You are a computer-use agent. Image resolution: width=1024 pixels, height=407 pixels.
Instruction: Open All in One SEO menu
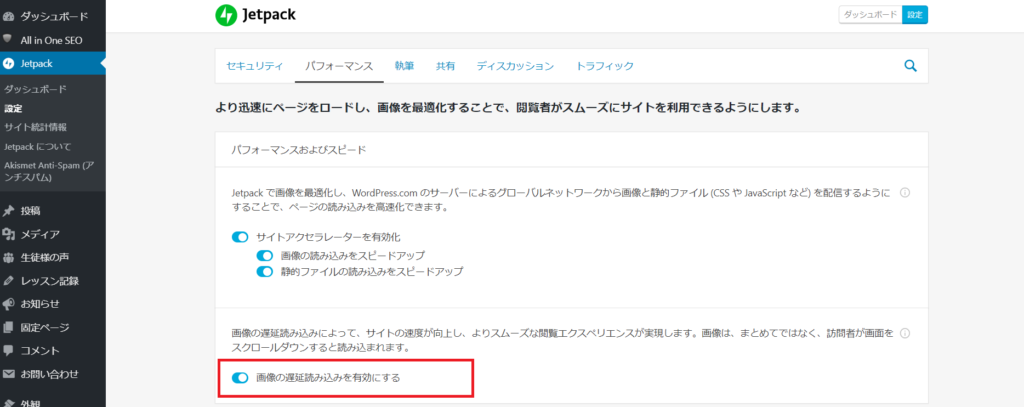[x=54, y=40]
